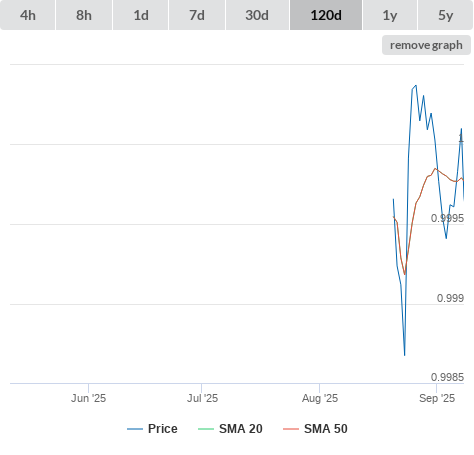Screen dimensions: 474x455
Task: Click the green SMA 20 line marker
Action: tap(206, 429)
